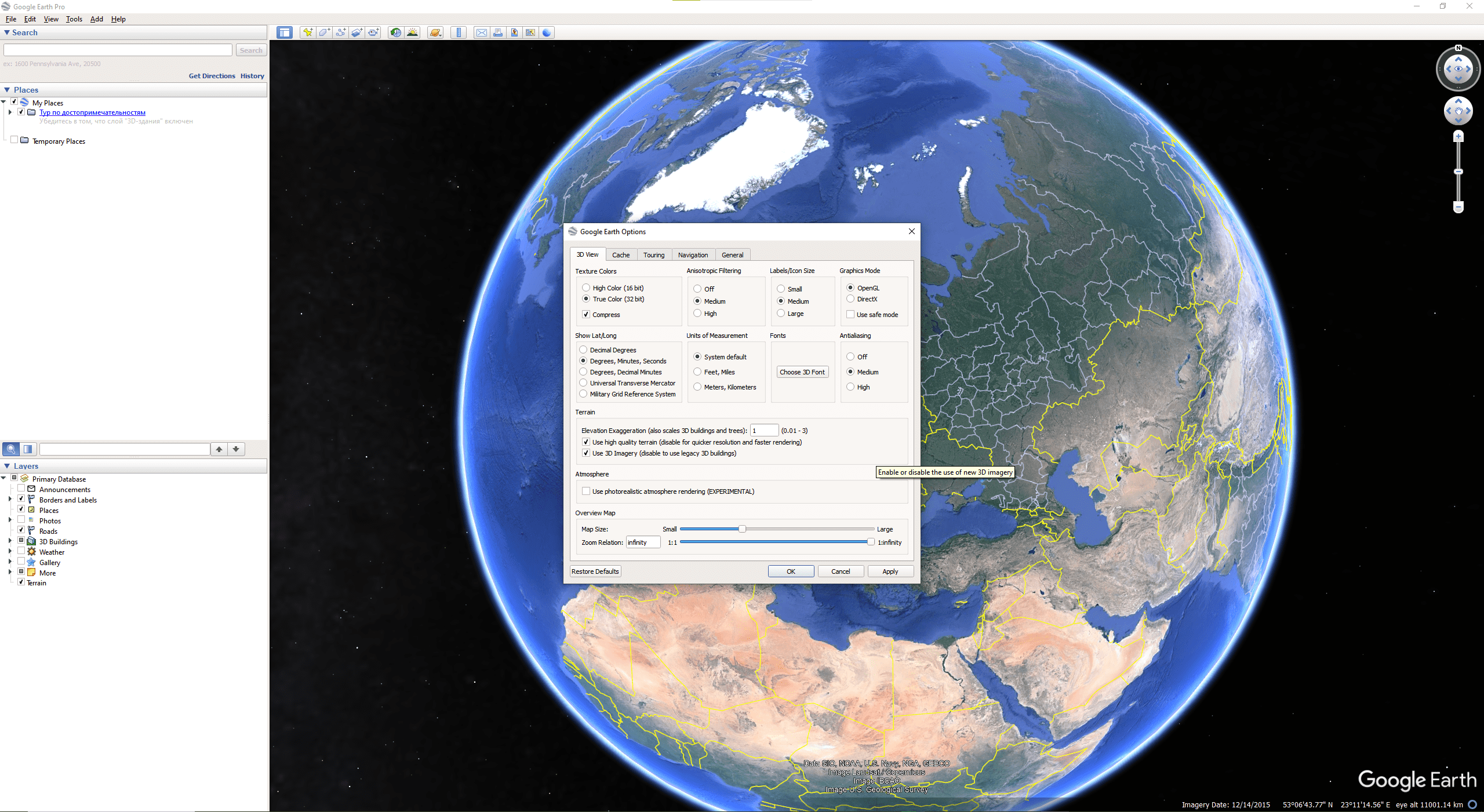Enable the Weather layer
The width and height of the screenshot is (1484, 812).
pos(21,551)
